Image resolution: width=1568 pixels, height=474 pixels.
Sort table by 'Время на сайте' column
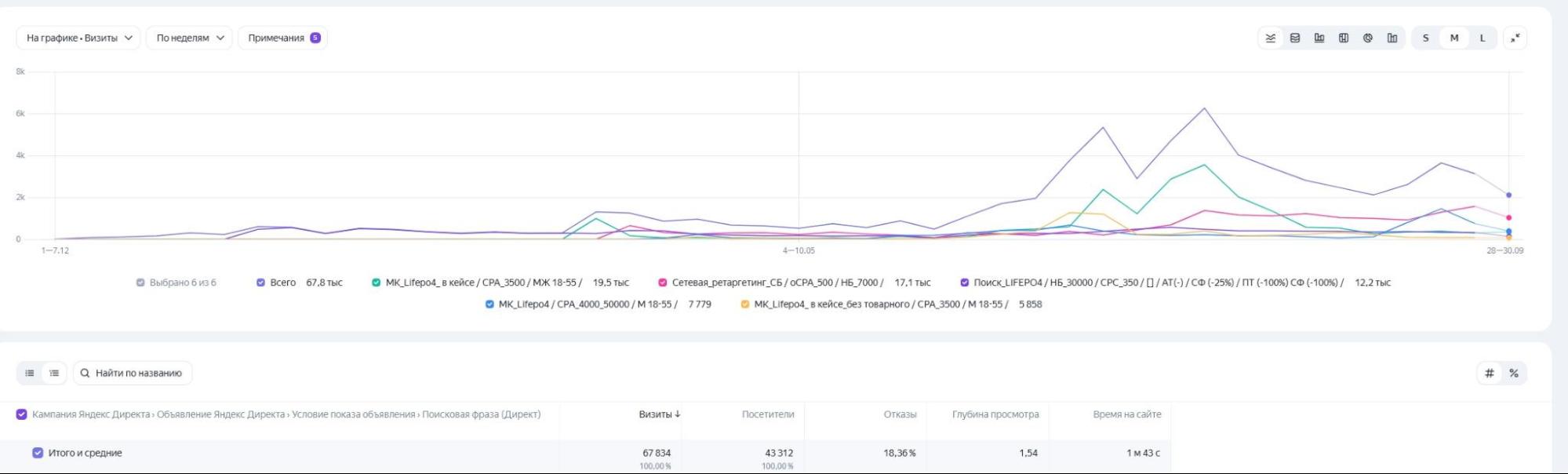(x=1127, y=414)
